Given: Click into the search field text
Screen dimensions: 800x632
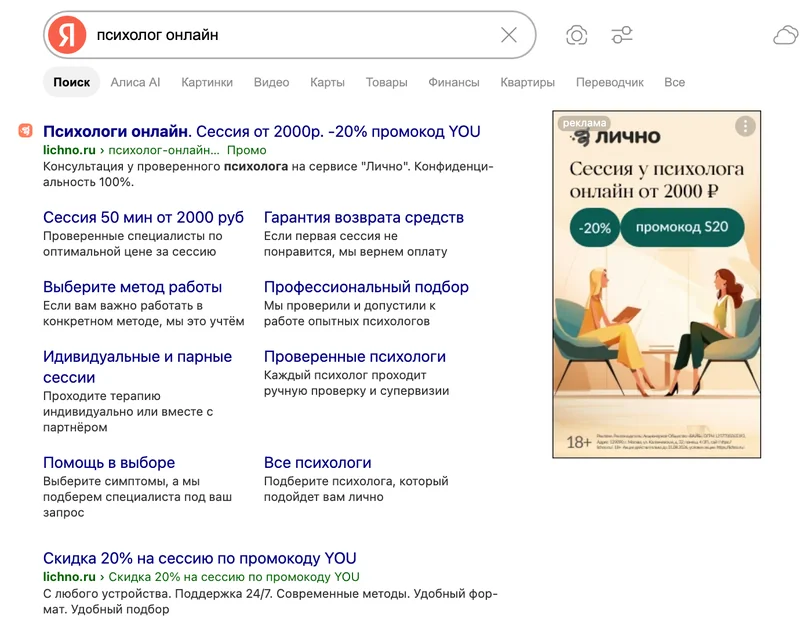Looking at the screenshot, I should [158, 35].
